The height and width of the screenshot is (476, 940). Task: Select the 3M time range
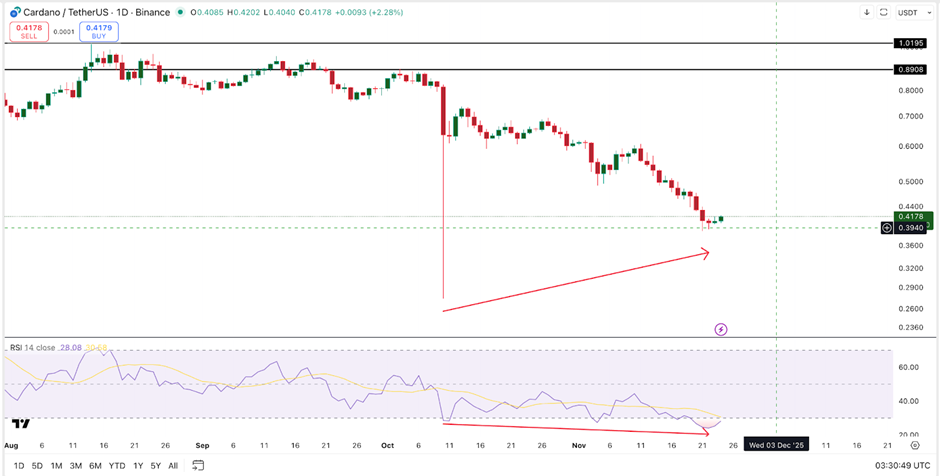coord(76,466)
